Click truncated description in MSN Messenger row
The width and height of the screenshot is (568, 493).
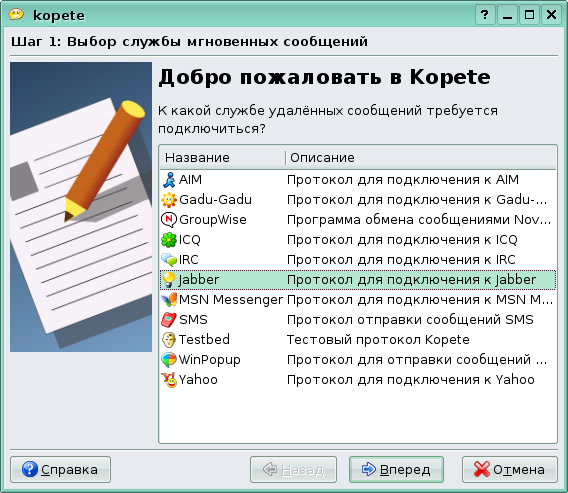click(x=420, y=300)
